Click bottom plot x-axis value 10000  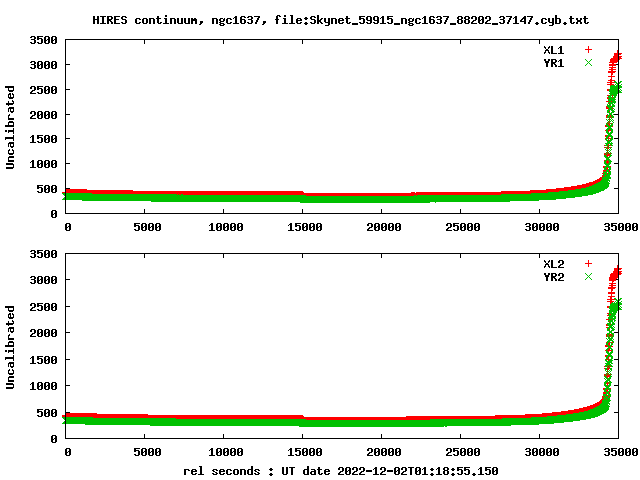[x=226, y=452]
